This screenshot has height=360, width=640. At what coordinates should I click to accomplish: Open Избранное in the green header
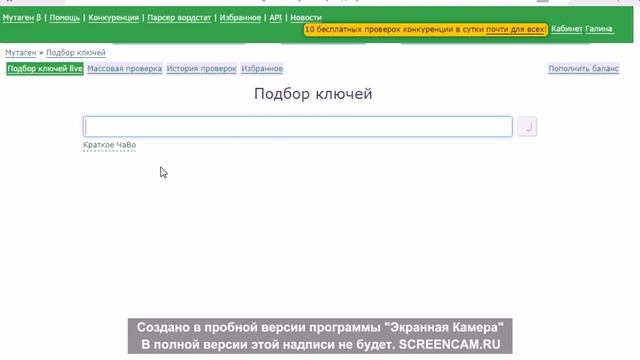240,18
